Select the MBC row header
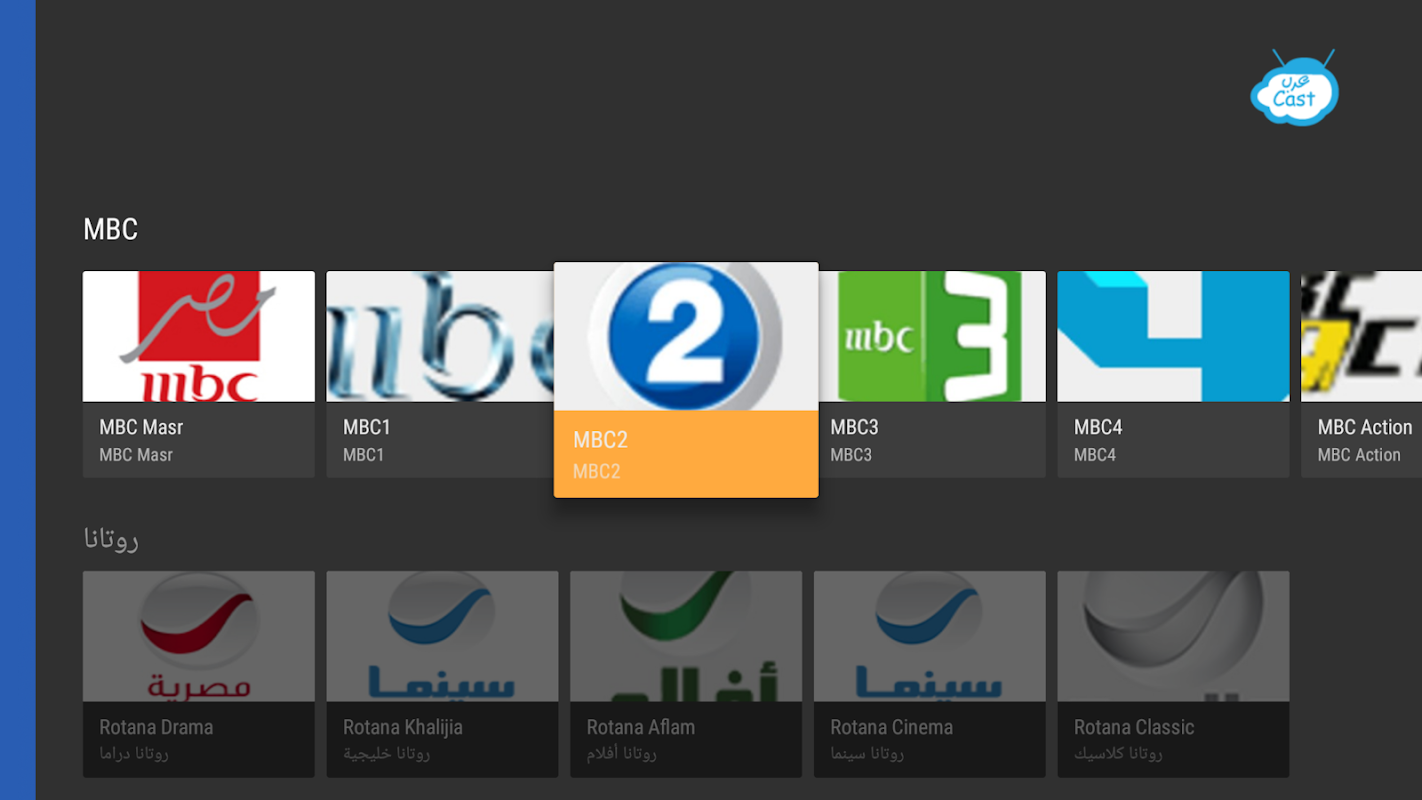 pos(110,229)
